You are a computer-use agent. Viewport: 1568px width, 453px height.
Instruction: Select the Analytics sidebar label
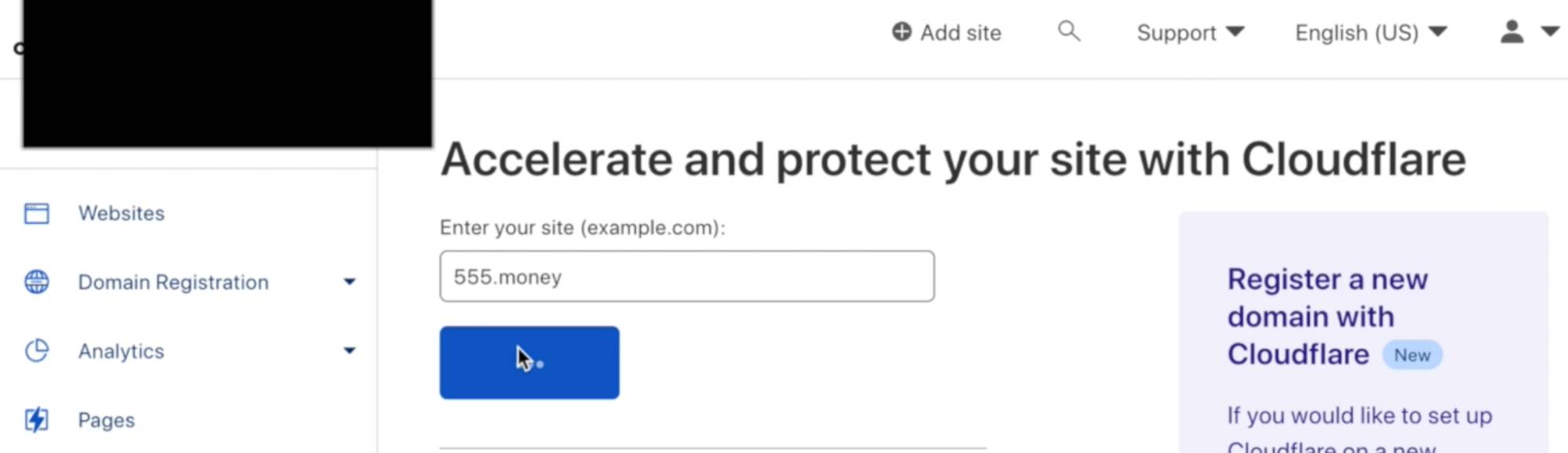(121, 351)
